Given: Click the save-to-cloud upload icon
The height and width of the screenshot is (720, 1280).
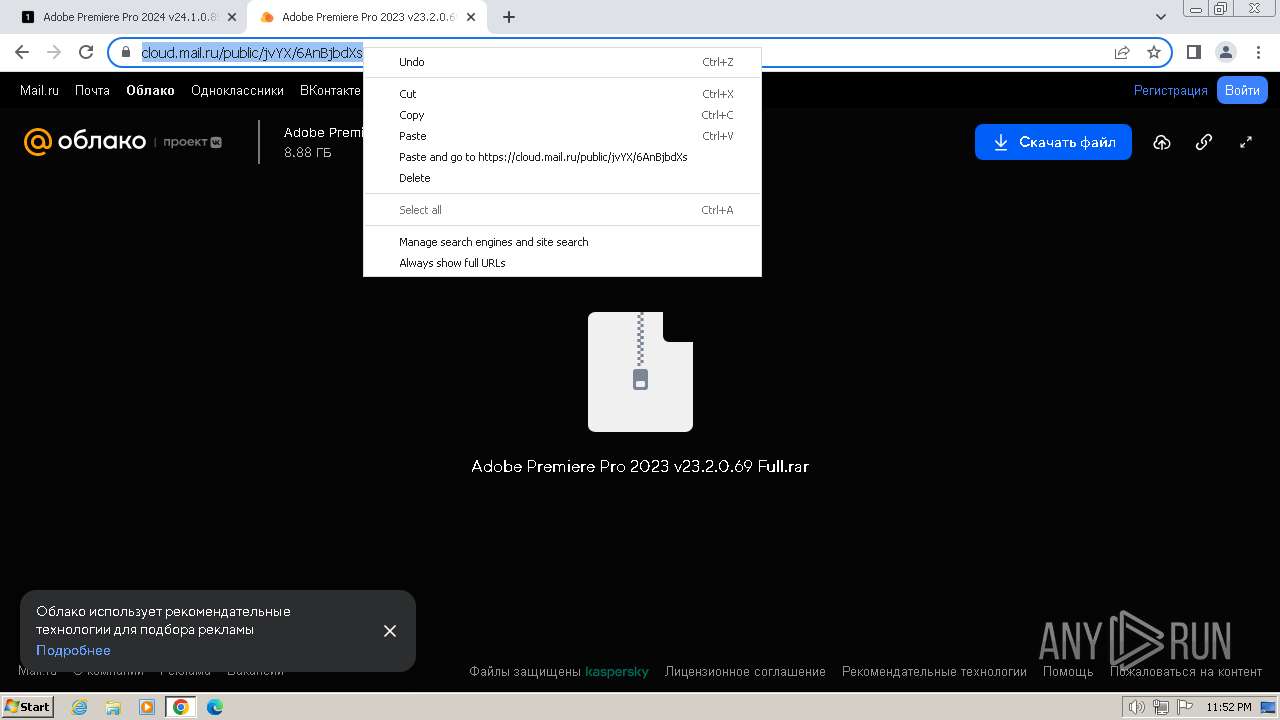Looking at the screenshot, I should pos(1162,142).
